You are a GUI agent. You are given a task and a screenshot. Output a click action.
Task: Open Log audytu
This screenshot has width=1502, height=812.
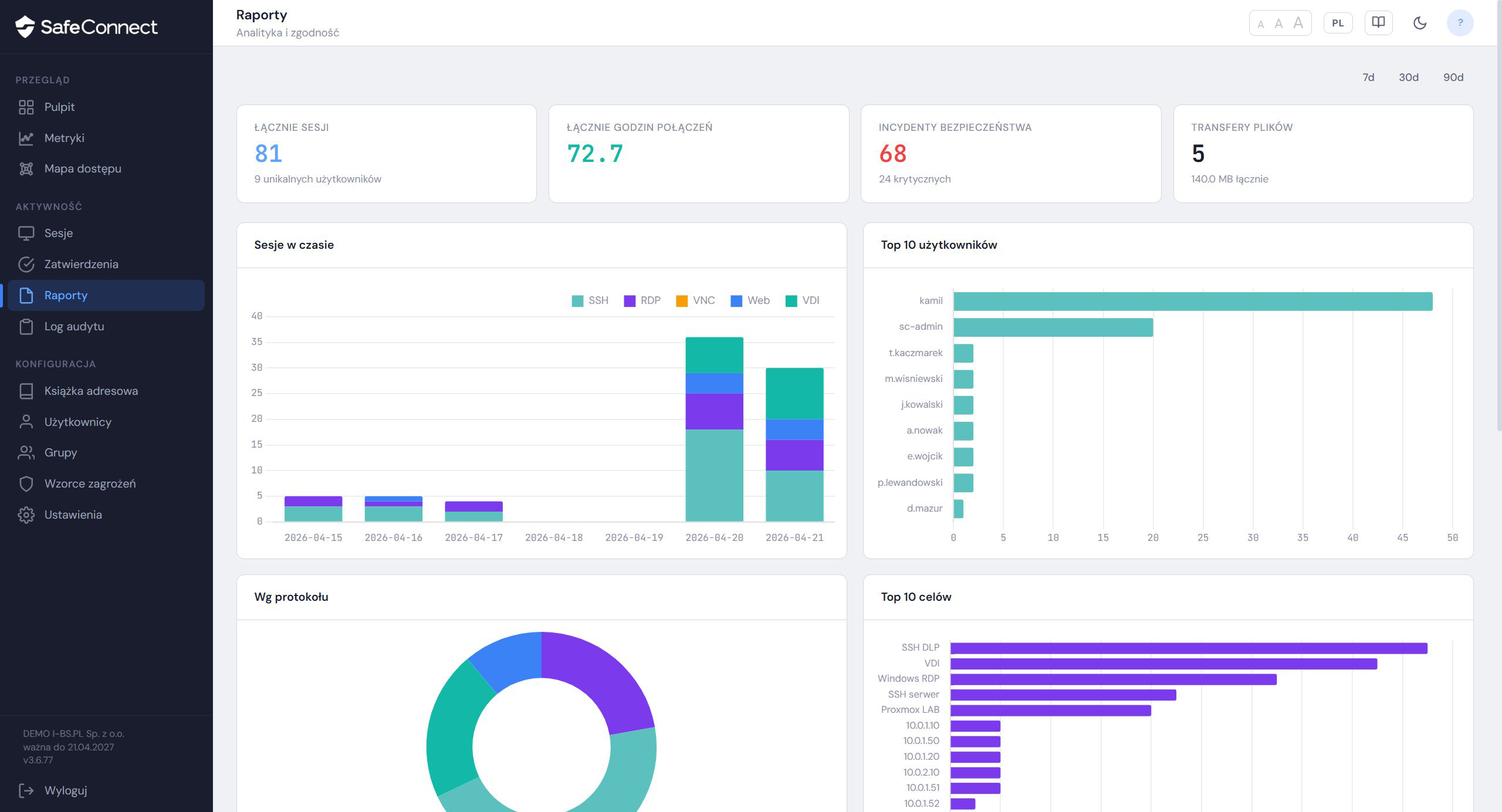pos(106,326)
